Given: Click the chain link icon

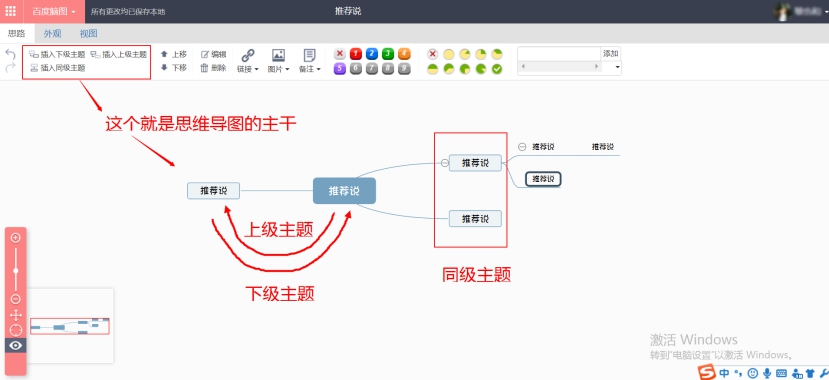Looking at the screenshot, I should point(247,55).
